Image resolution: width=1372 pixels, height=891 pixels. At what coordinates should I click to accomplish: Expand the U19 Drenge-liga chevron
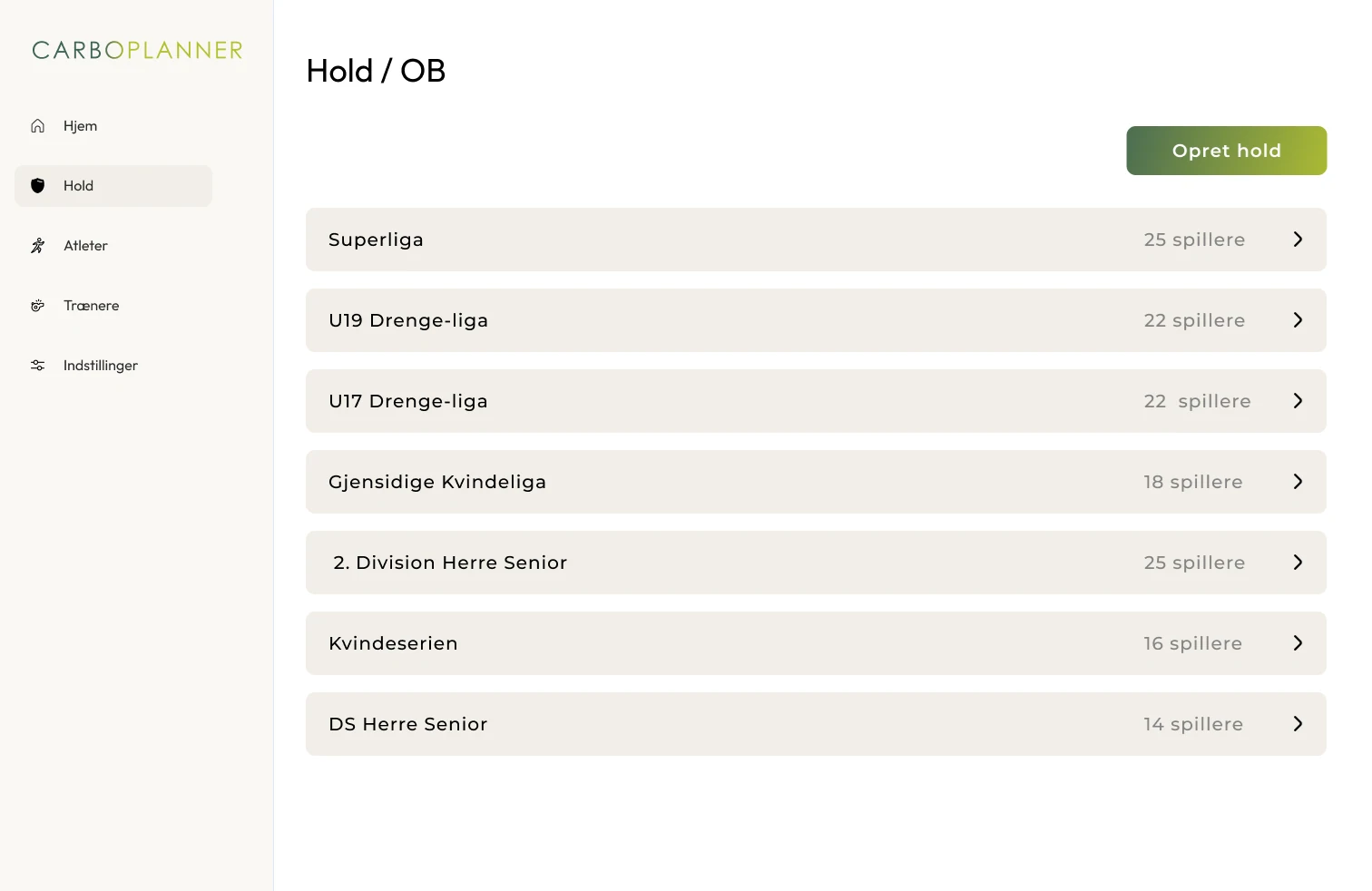pos(1298,320)
